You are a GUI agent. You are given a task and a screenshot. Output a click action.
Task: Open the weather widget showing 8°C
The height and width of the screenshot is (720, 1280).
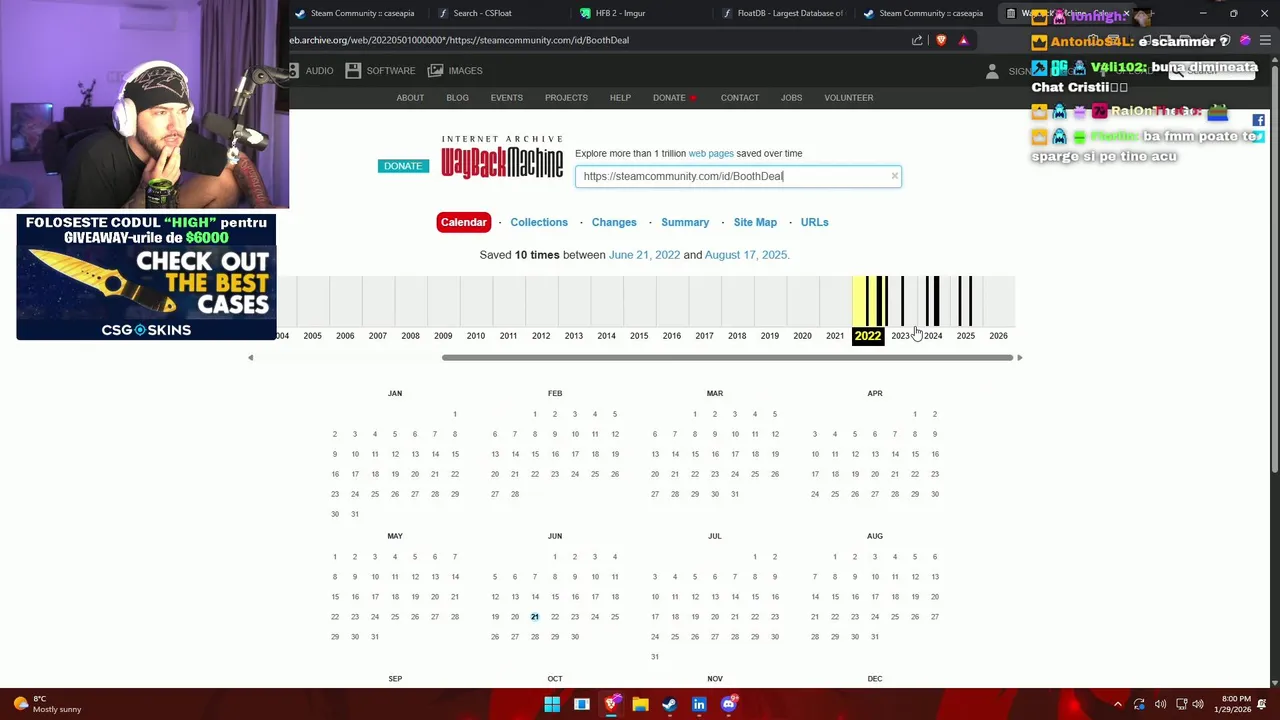coord(48,704)
